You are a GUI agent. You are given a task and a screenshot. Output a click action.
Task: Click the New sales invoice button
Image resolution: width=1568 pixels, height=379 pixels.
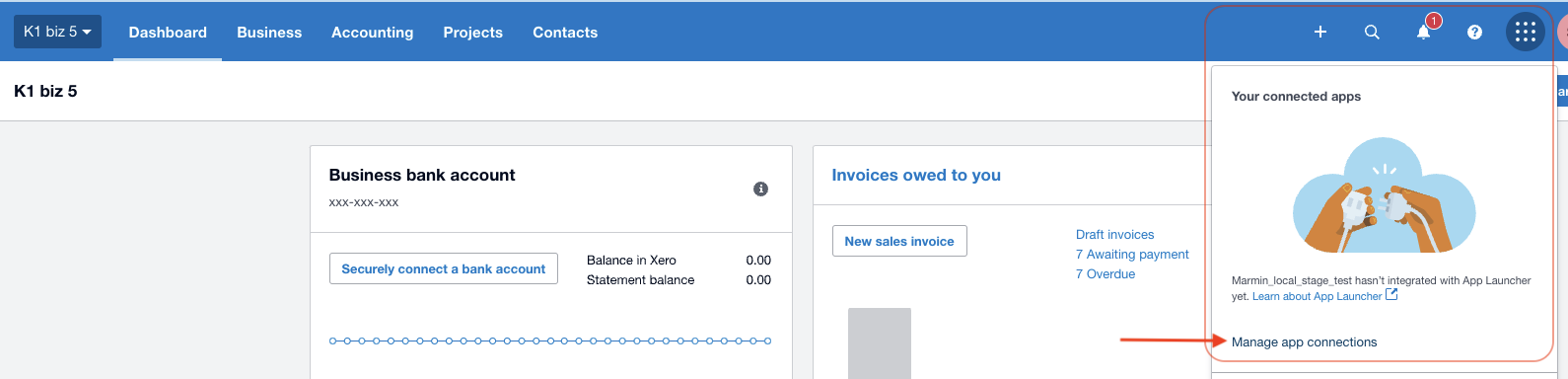pos(899,241)
